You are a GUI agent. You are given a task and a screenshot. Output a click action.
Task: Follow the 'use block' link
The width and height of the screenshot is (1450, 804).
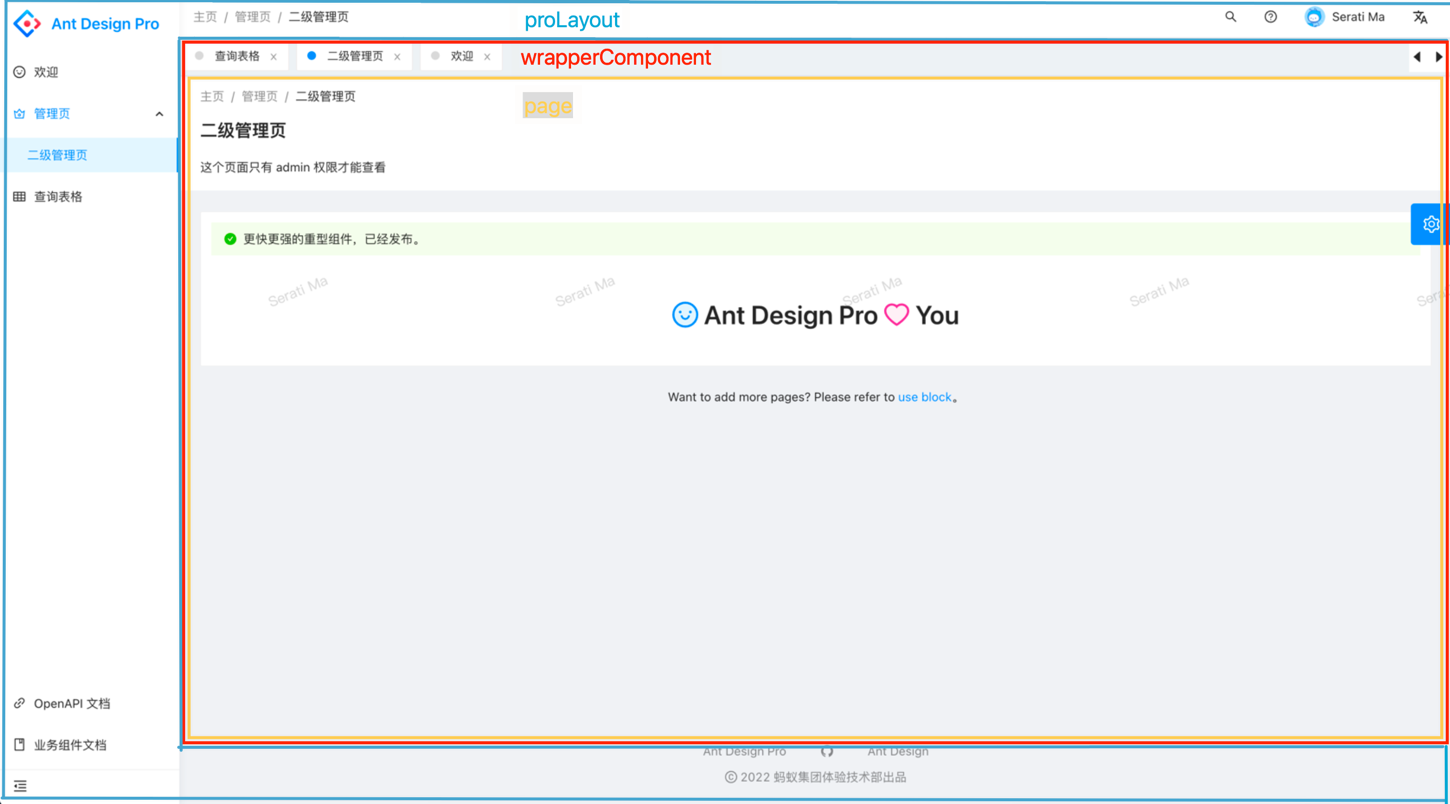tap(925, 397)
